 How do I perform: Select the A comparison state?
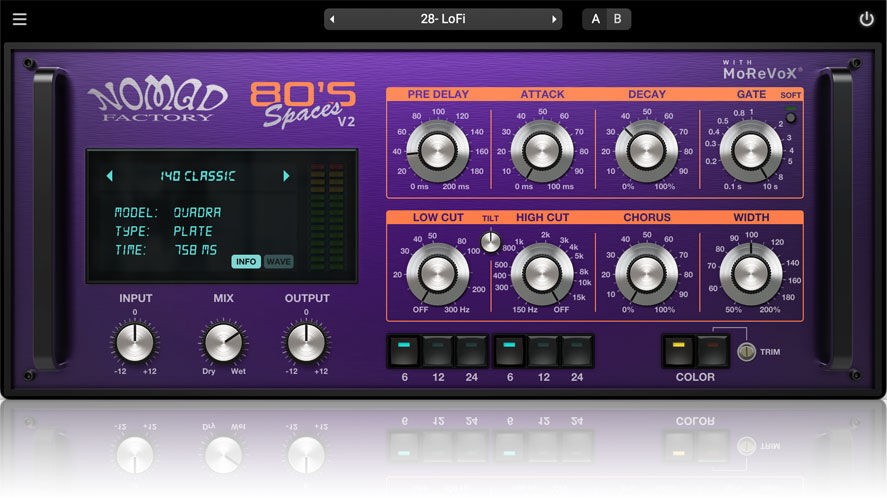point(596,19)
